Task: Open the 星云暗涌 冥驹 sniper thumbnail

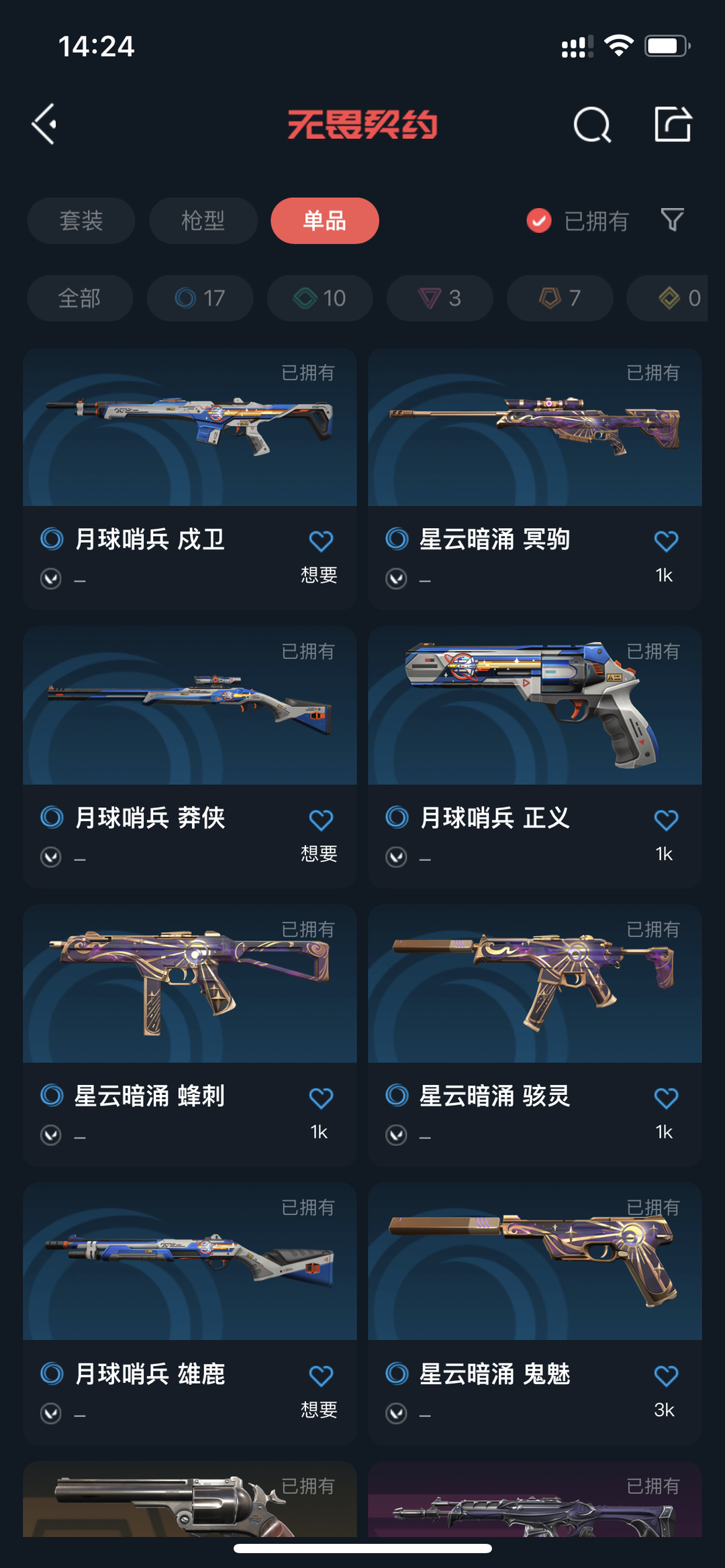Action: 535,427
